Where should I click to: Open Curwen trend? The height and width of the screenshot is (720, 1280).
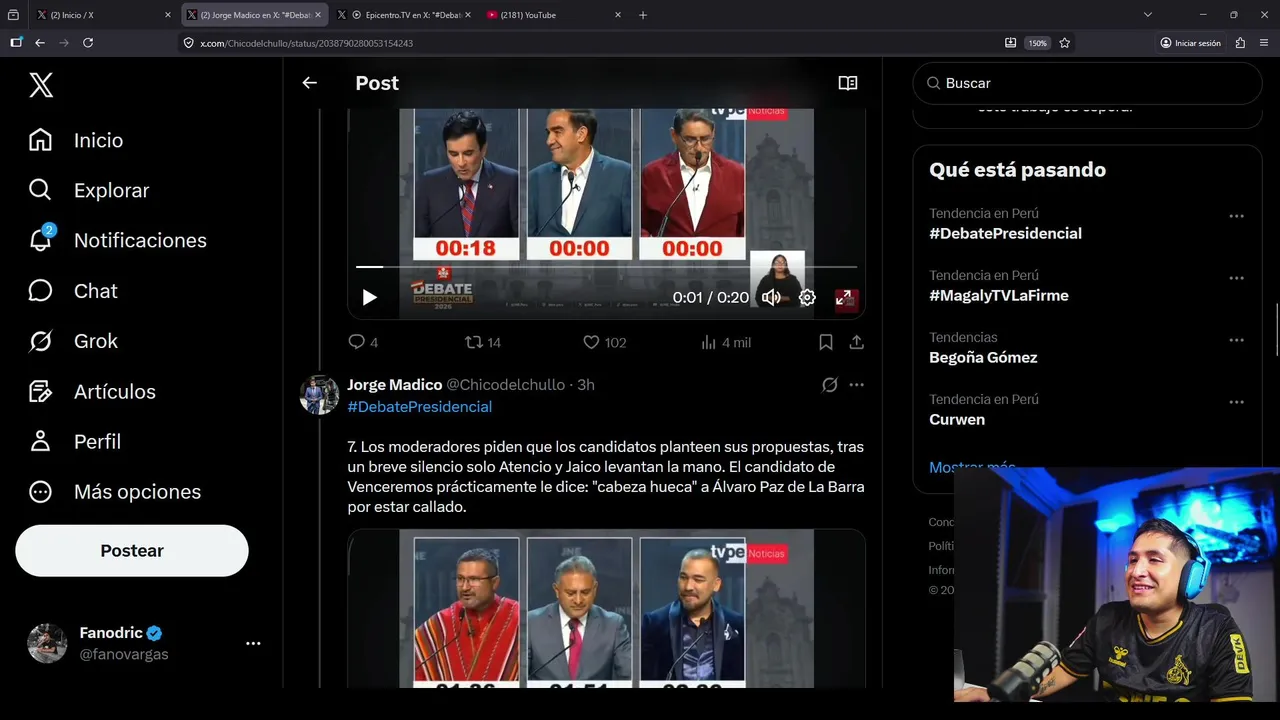[957, 420]
